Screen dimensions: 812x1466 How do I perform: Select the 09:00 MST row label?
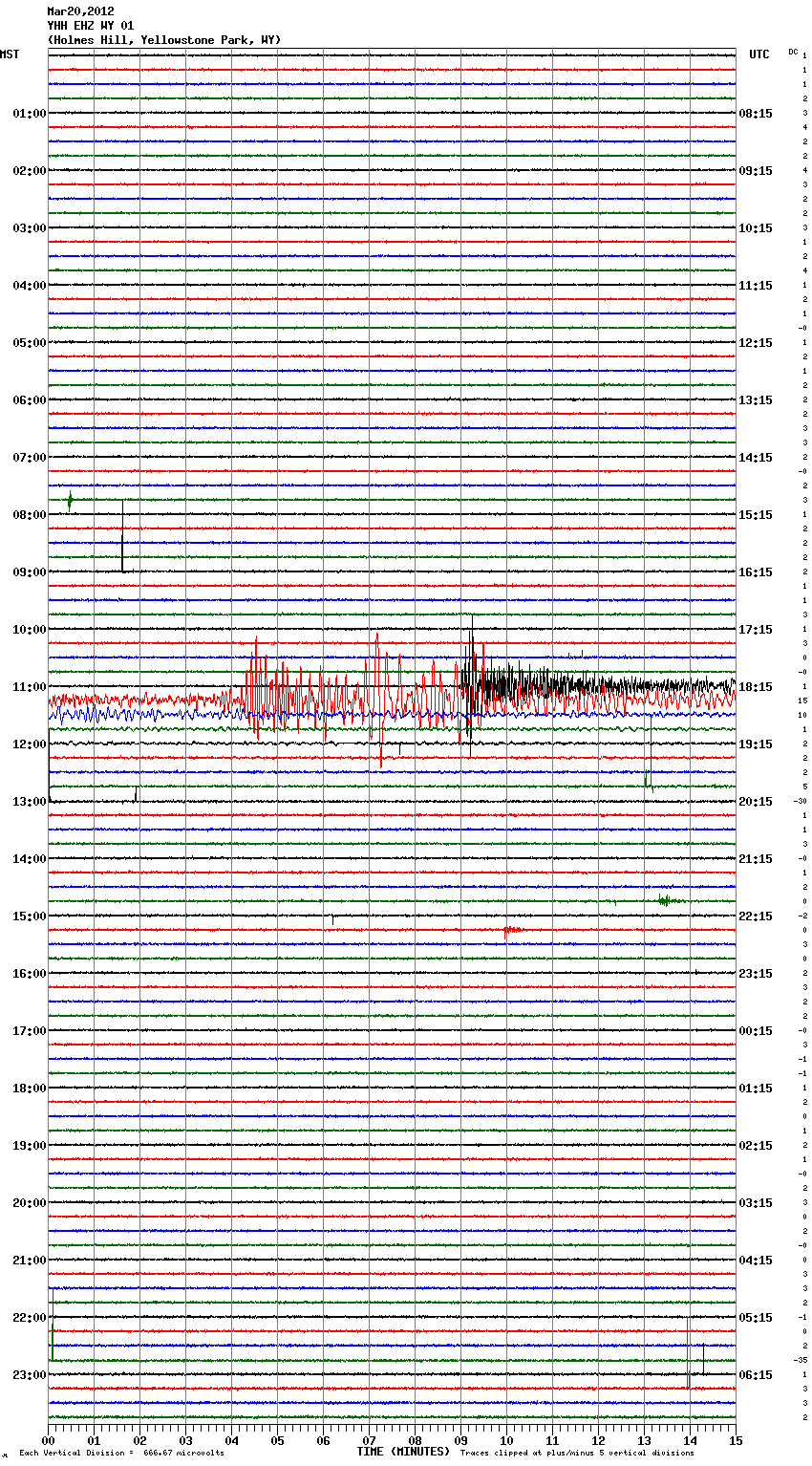[x=30, y=572]
